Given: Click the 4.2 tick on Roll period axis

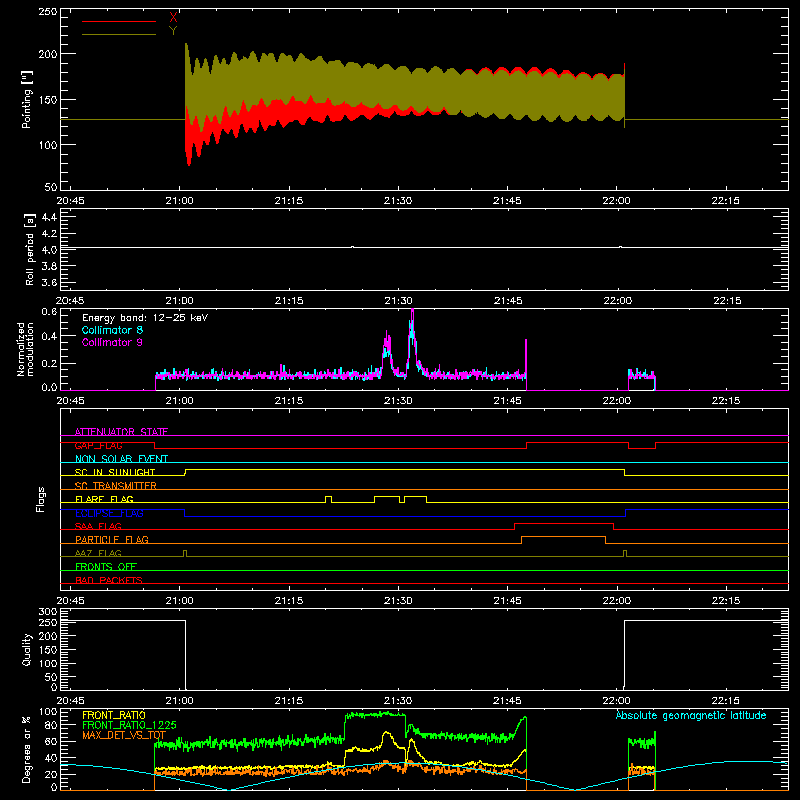Looking at the screenshot, I should click(49, 234).
